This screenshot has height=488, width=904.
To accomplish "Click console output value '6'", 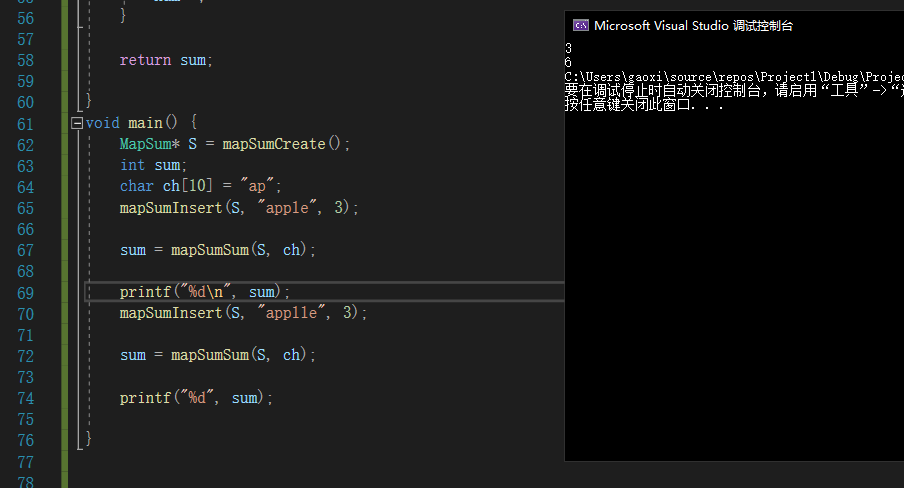I will click(568, 62).
